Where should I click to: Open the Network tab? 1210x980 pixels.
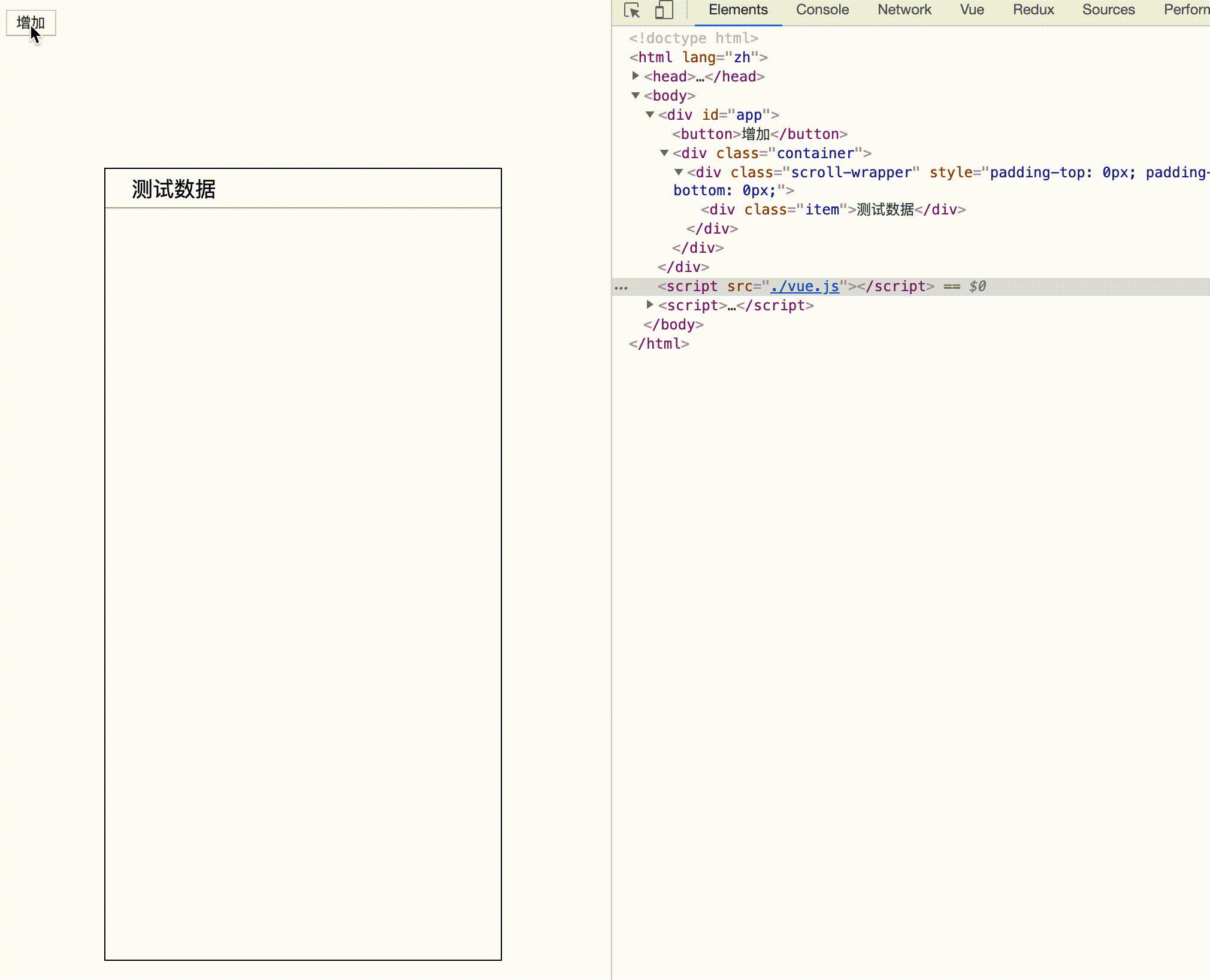tap(904, 10)
